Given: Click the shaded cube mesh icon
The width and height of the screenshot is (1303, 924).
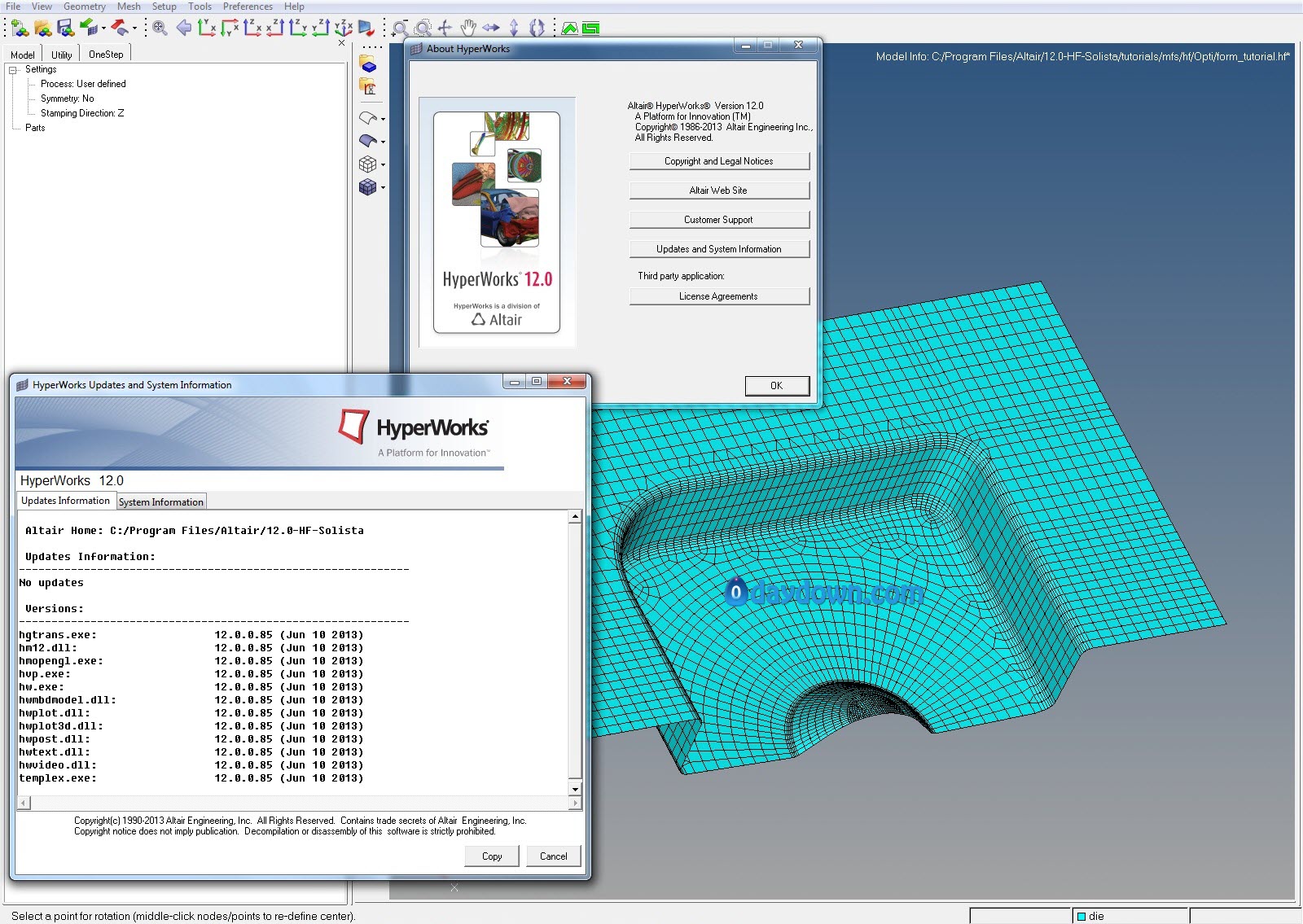Looking at the screenshot, I should coord(368,186).
